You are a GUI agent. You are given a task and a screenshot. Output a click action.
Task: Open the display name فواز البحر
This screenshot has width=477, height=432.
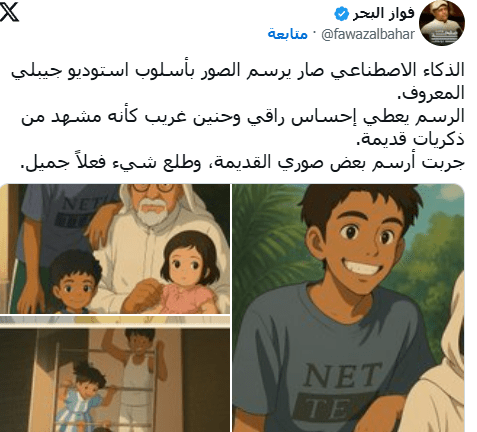click(383, 14)
